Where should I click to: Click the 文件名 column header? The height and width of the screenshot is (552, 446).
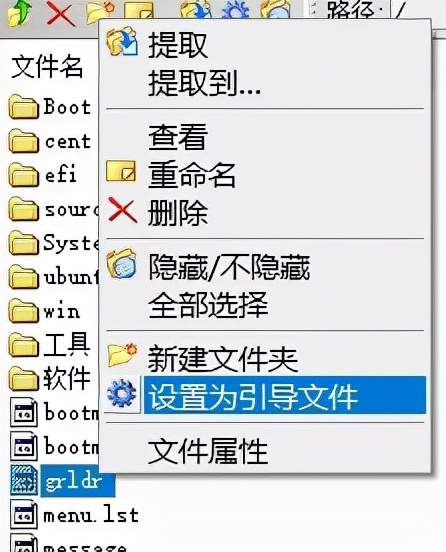(47, 67)
